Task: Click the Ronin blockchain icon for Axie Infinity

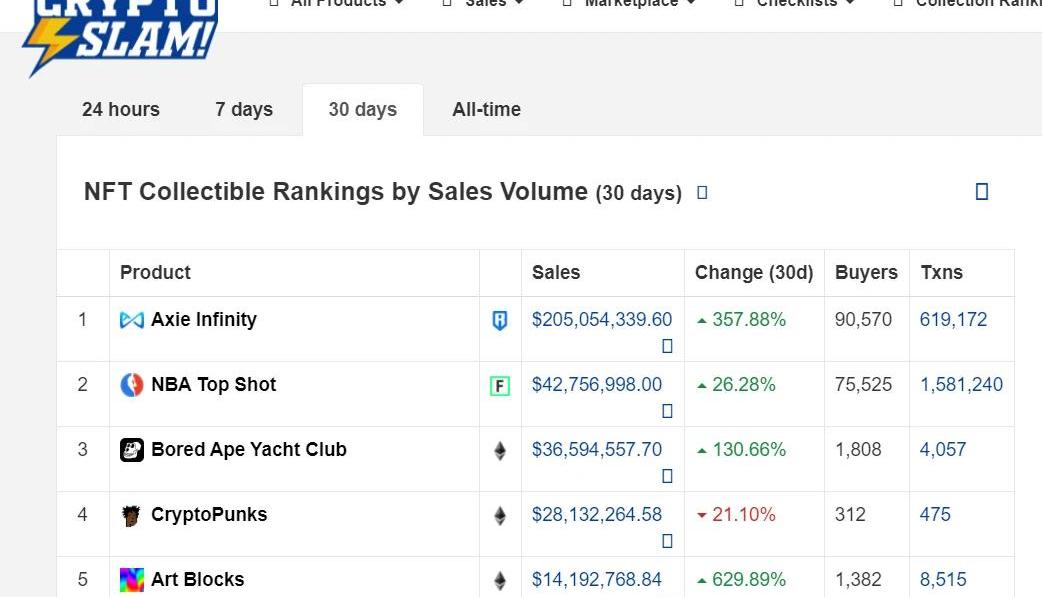Action: pos(500,321)
